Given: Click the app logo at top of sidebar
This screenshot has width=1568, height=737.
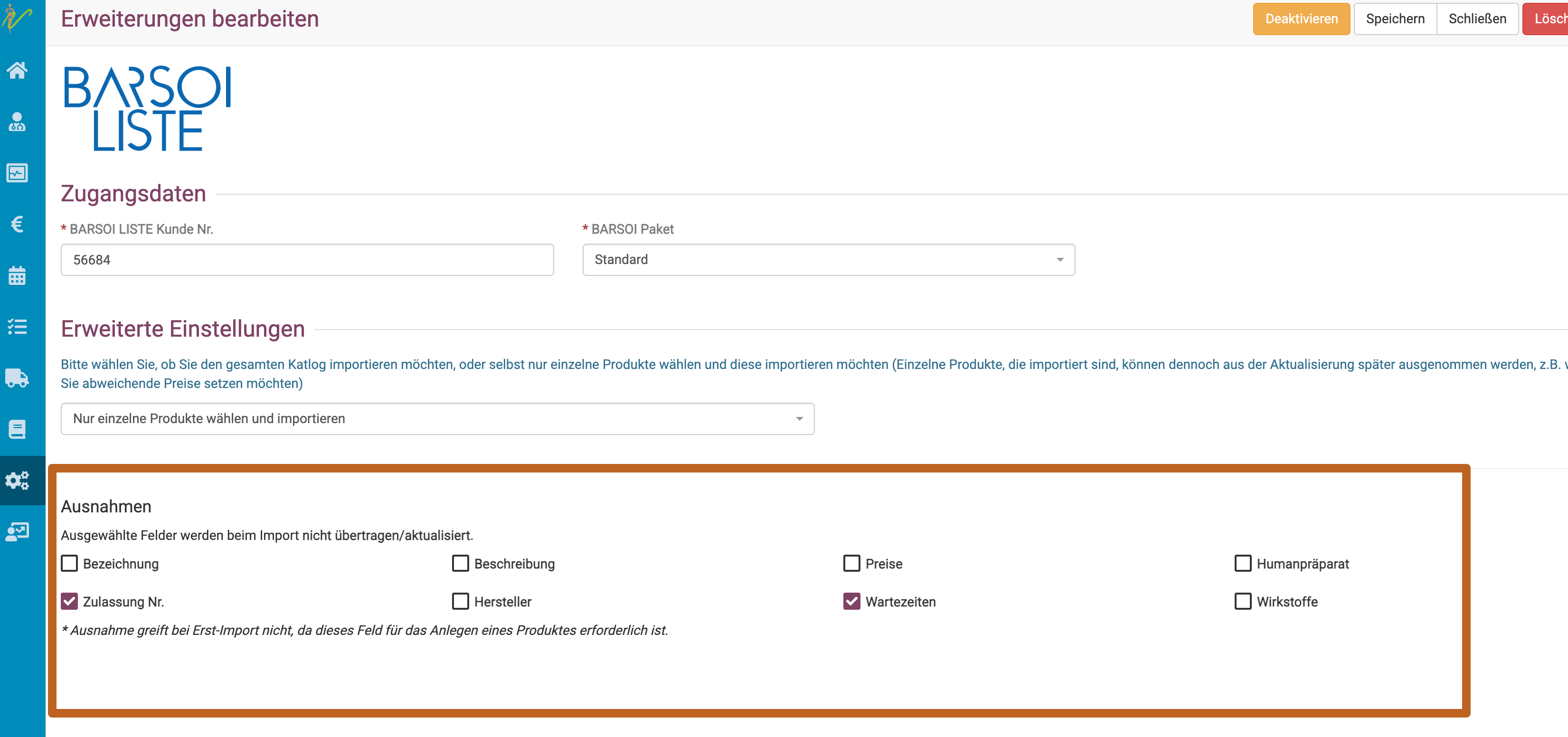Looking at the screenshot, I should 17,18.
